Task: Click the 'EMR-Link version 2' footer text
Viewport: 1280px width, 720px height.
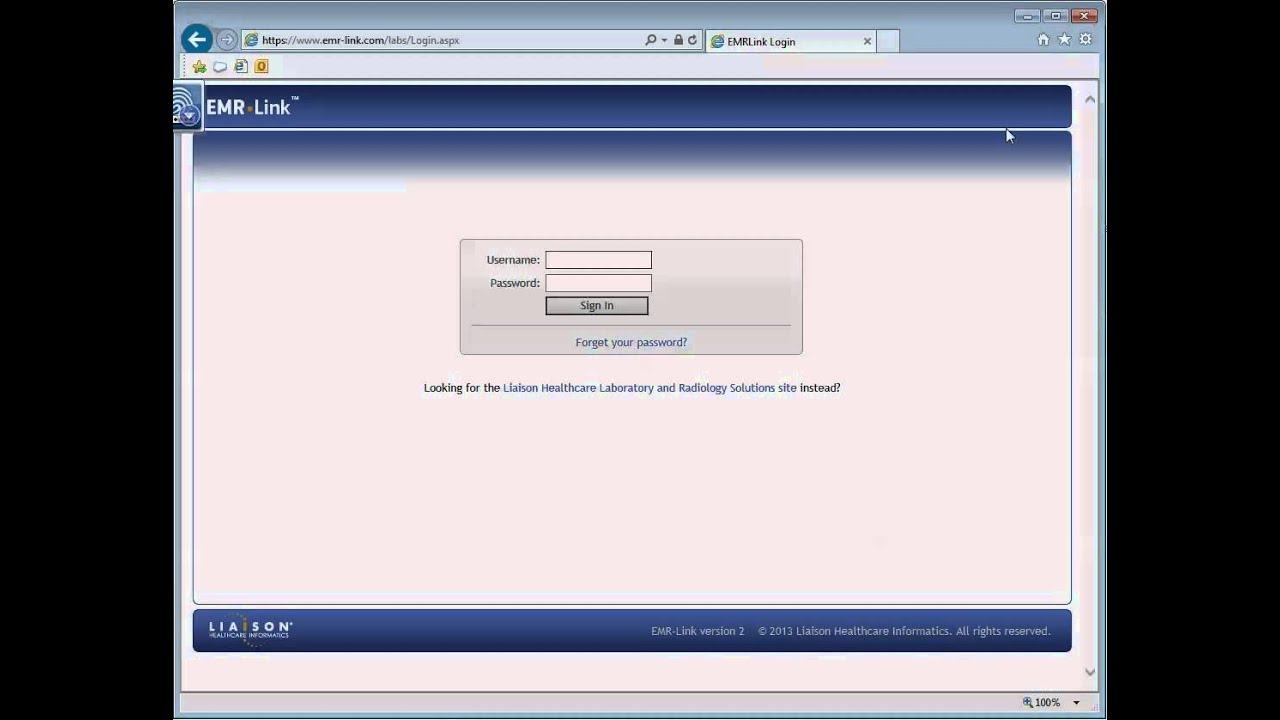Action: click(698, 631)
